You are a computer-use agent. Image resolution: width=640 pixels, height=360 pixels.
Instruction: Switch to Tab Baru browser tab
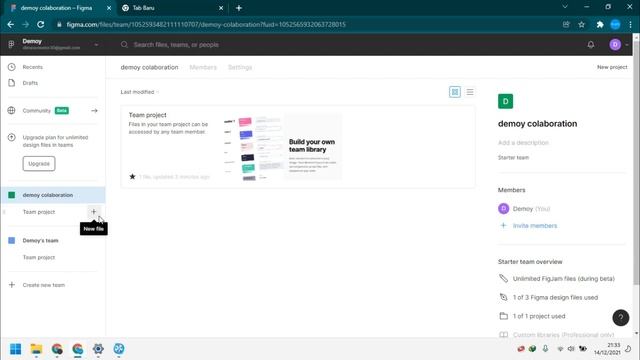pos(173,8)
